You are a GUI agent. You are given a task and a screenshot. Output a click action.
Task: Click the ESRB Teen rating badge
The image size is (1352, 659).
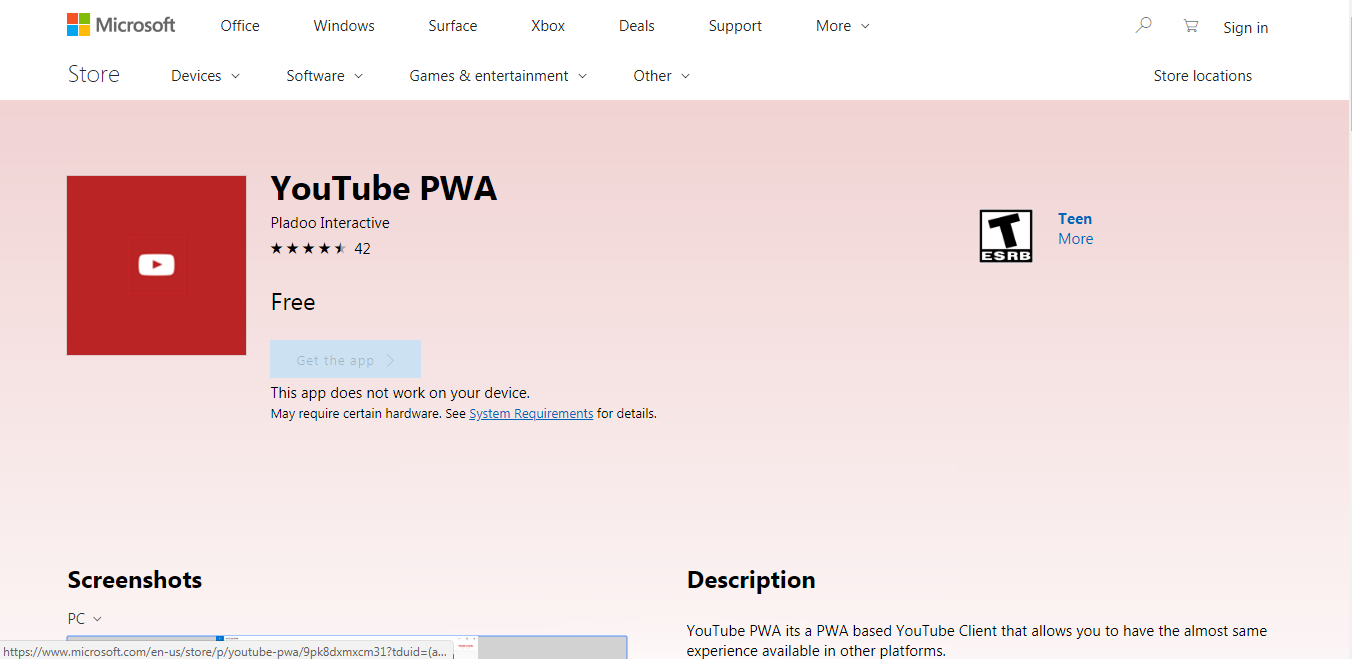pos(1006,236)
